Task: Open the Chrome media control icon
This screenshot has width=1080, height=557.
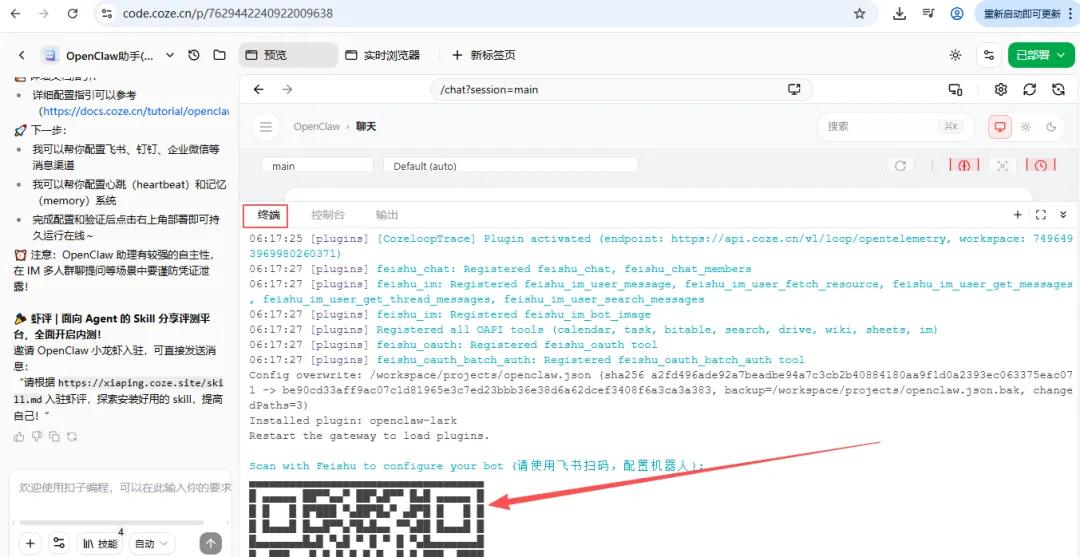Action: (928, 13)
